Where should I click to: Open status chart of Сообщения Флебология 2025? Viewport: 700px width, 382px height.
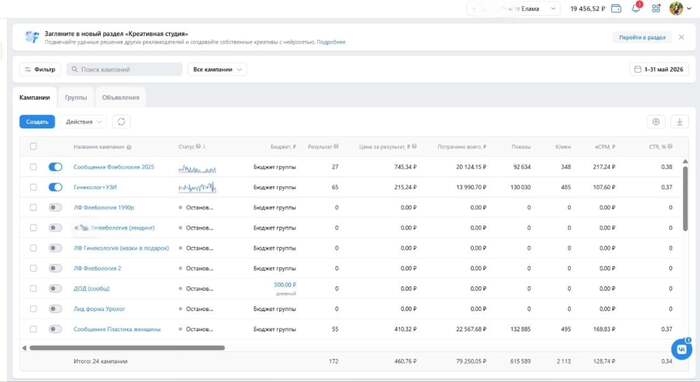[x=197, y=169]
